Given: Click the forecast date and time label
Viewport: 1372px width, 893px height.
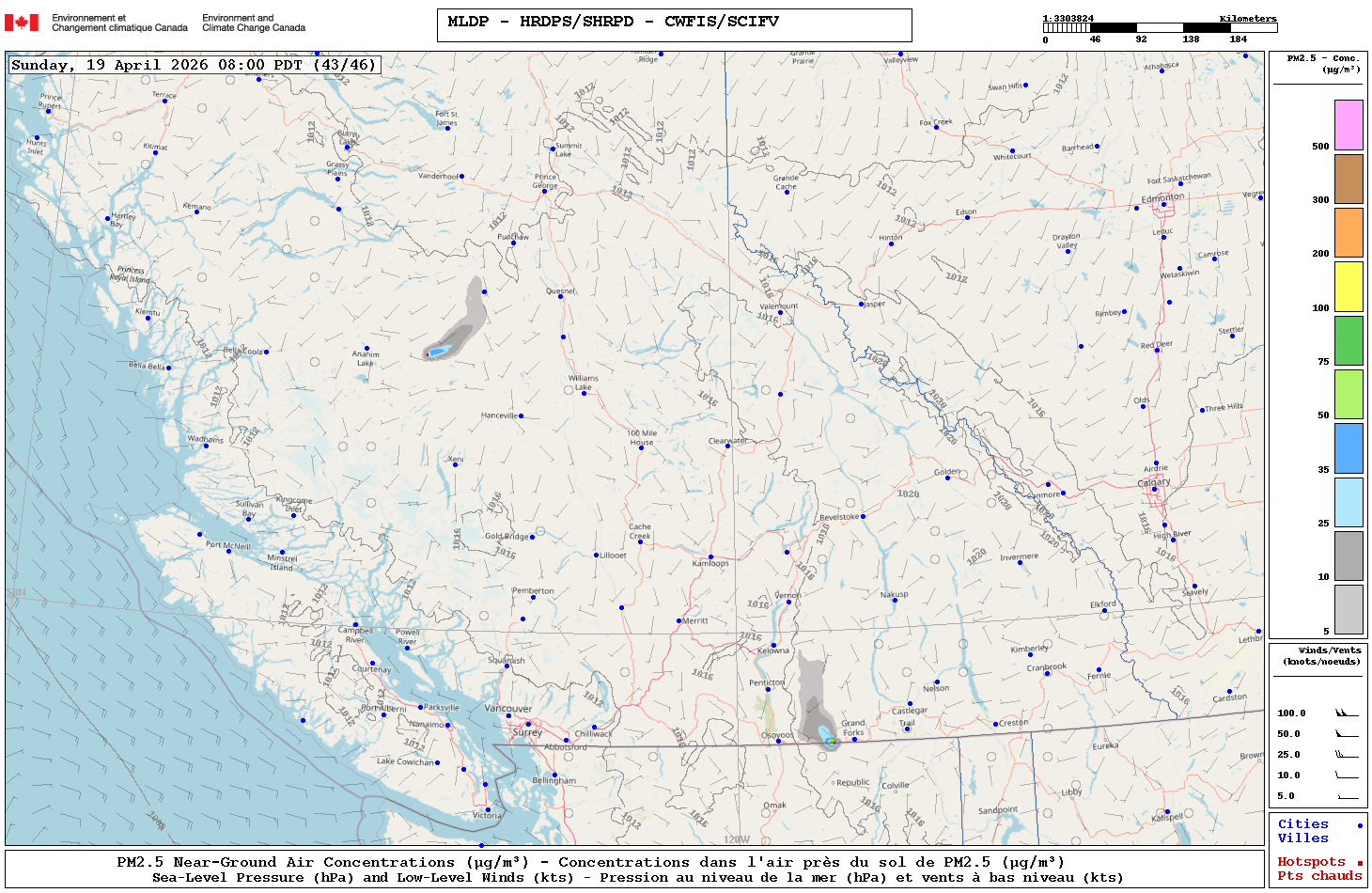Looking at the screenshot, I should 194,65.
